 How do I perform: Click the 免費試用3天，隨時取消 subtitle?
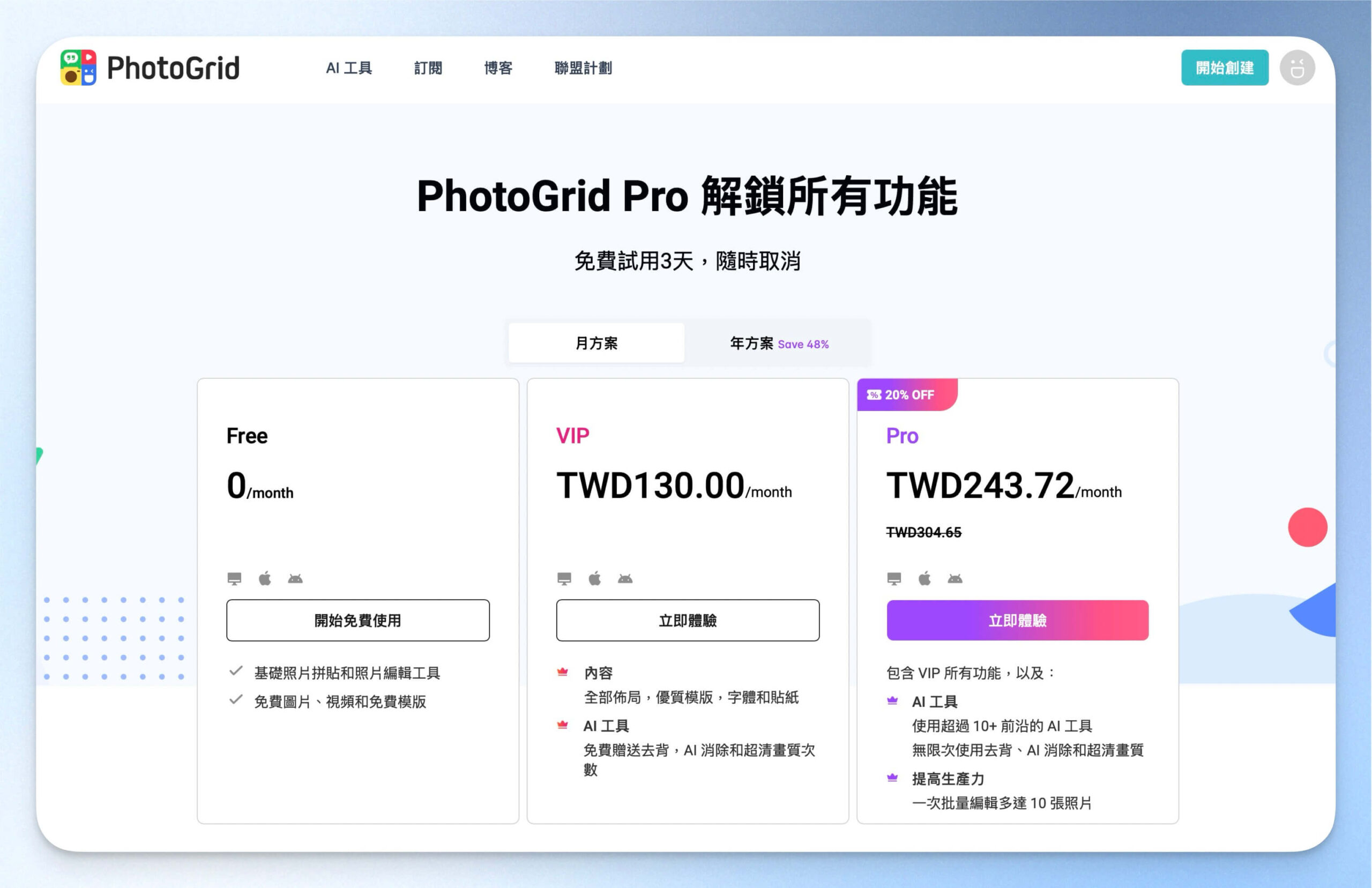tap(687, 261)
